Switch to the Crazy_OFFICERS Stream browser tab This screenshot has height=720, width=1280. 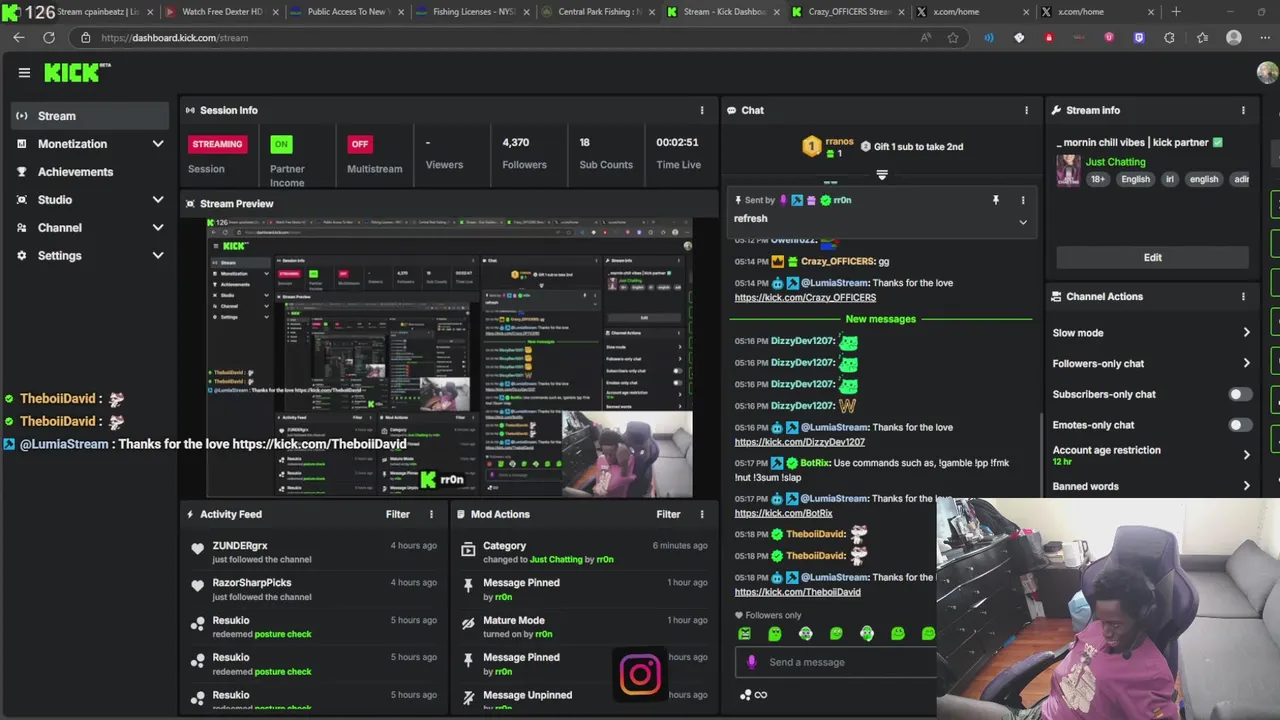pyautogui.click(x=848, y=12)
